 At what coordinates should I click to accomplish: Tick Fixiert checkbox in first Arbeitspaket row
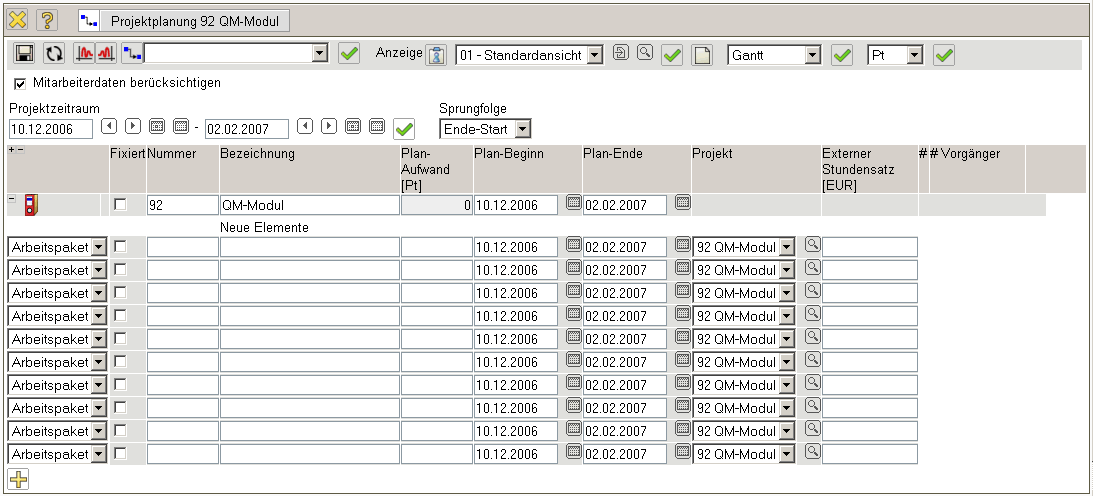(x=120, y=246)
